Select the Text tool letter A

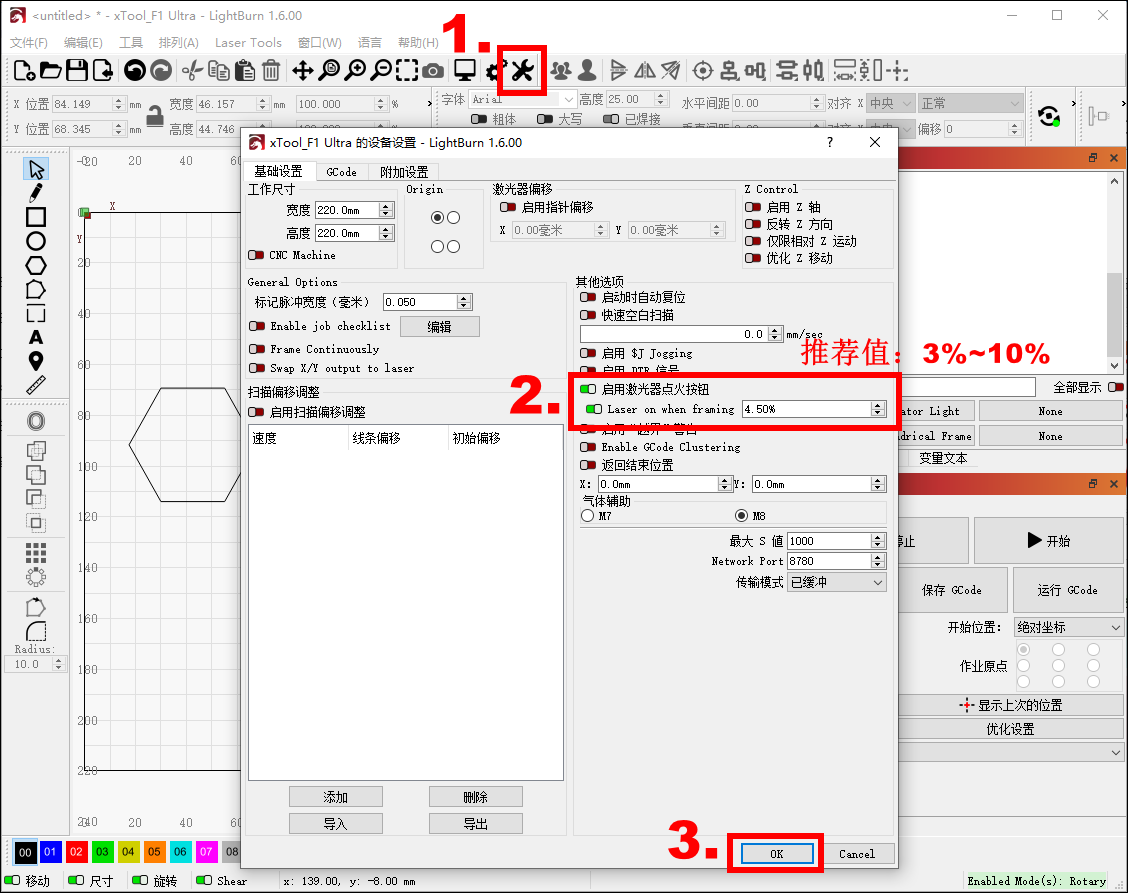36,337
